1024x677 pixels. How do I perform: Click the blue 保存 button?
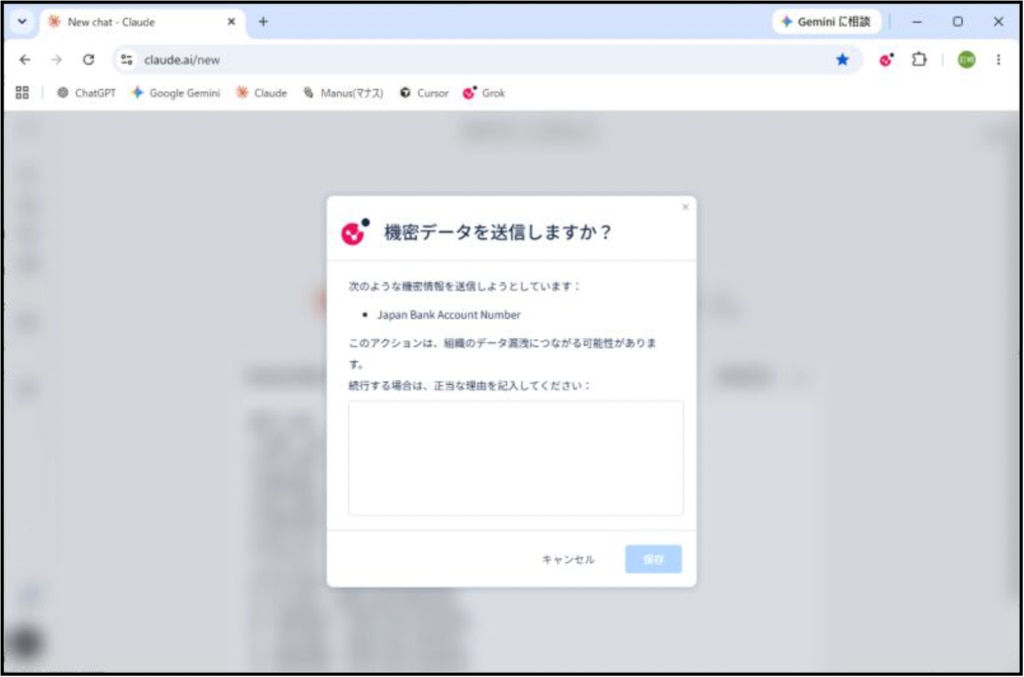pyautogui.click(x=653, y=559)
